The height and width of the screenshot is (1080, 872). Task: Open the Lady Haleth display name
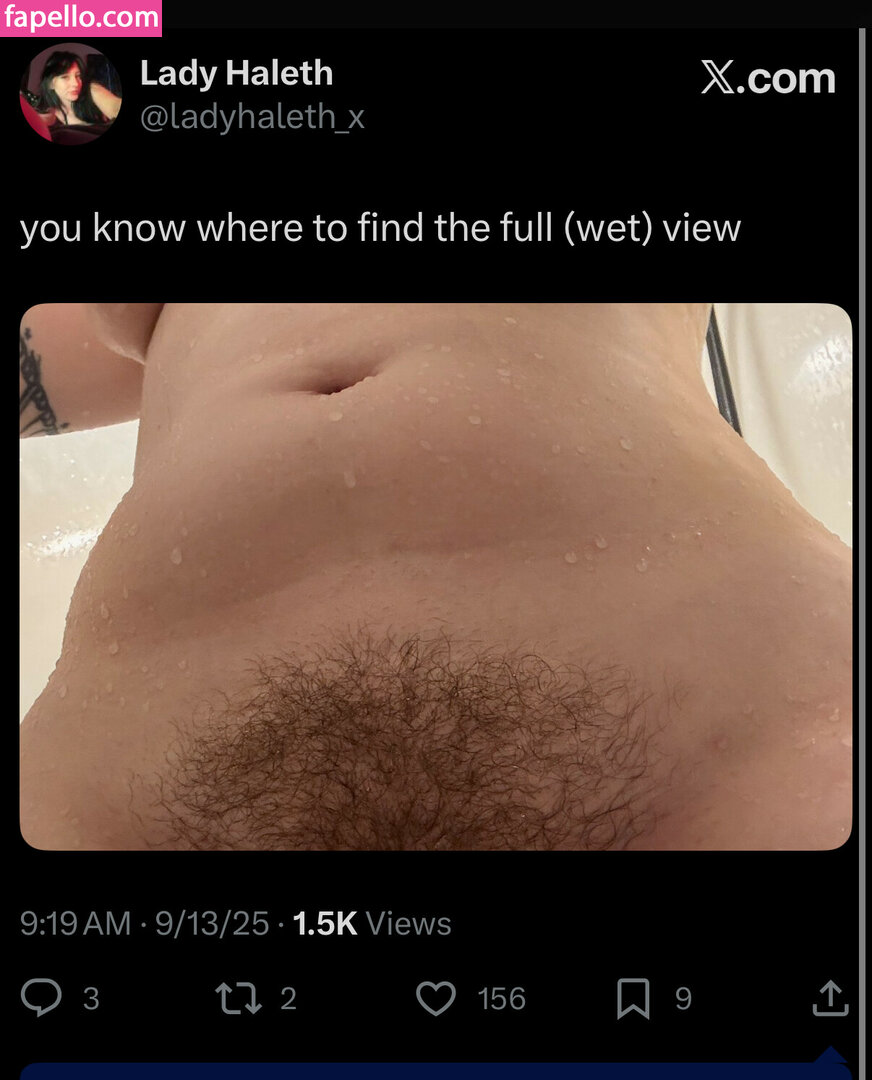tap(236, 73)
